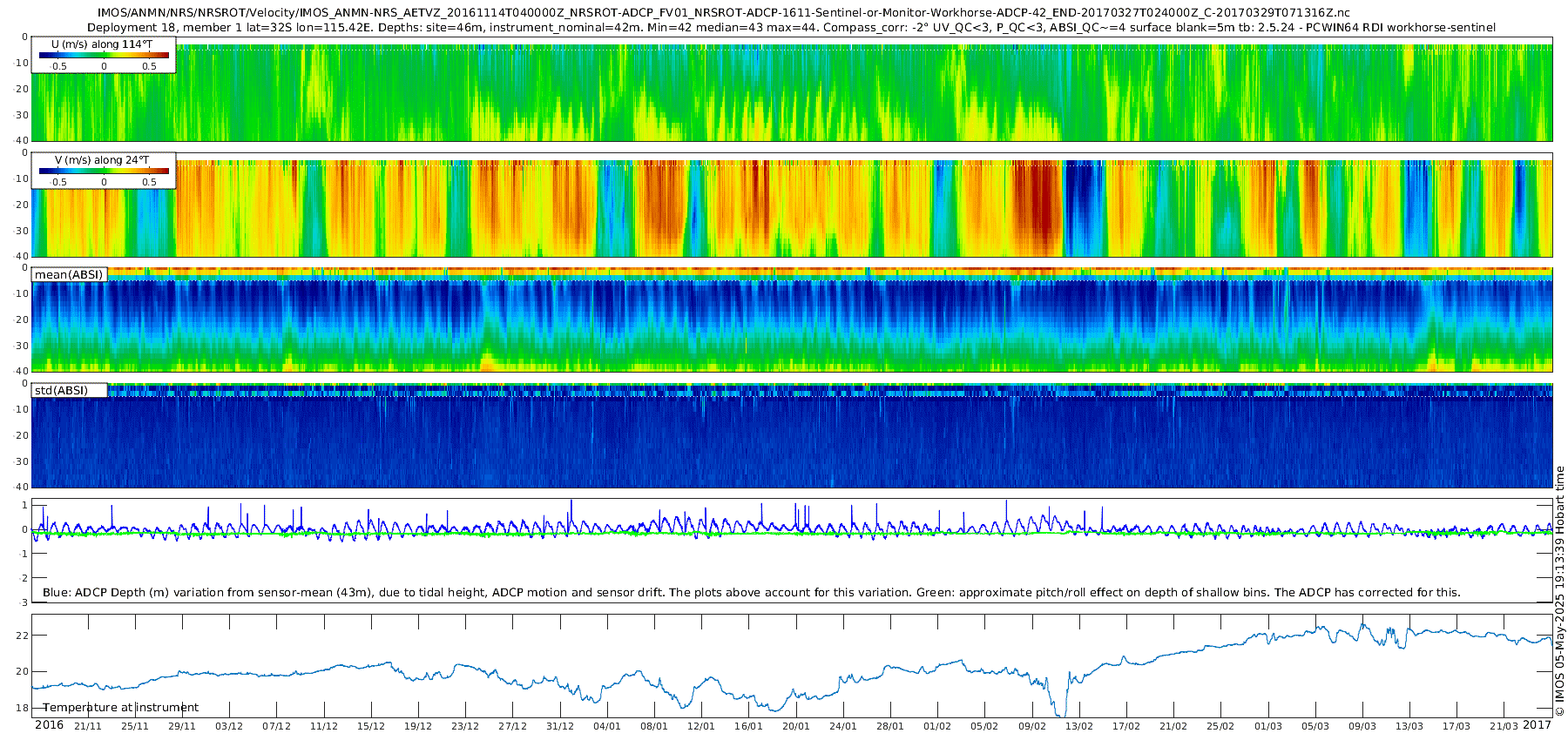Click the 15/12 date tick label

point(370,726)
